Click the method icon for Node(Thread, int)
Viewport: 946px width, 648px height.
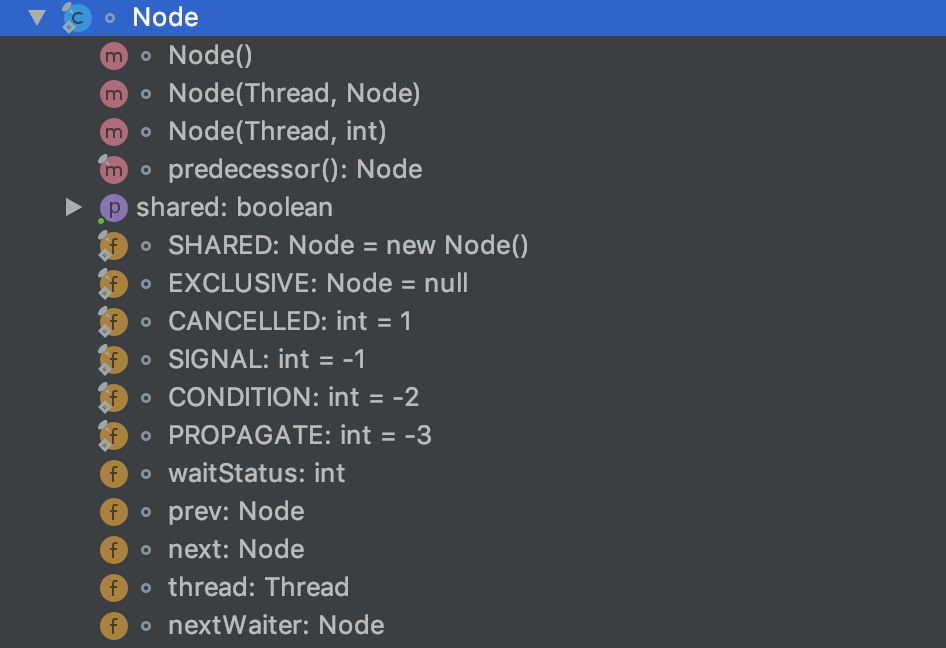coord(113,131)
